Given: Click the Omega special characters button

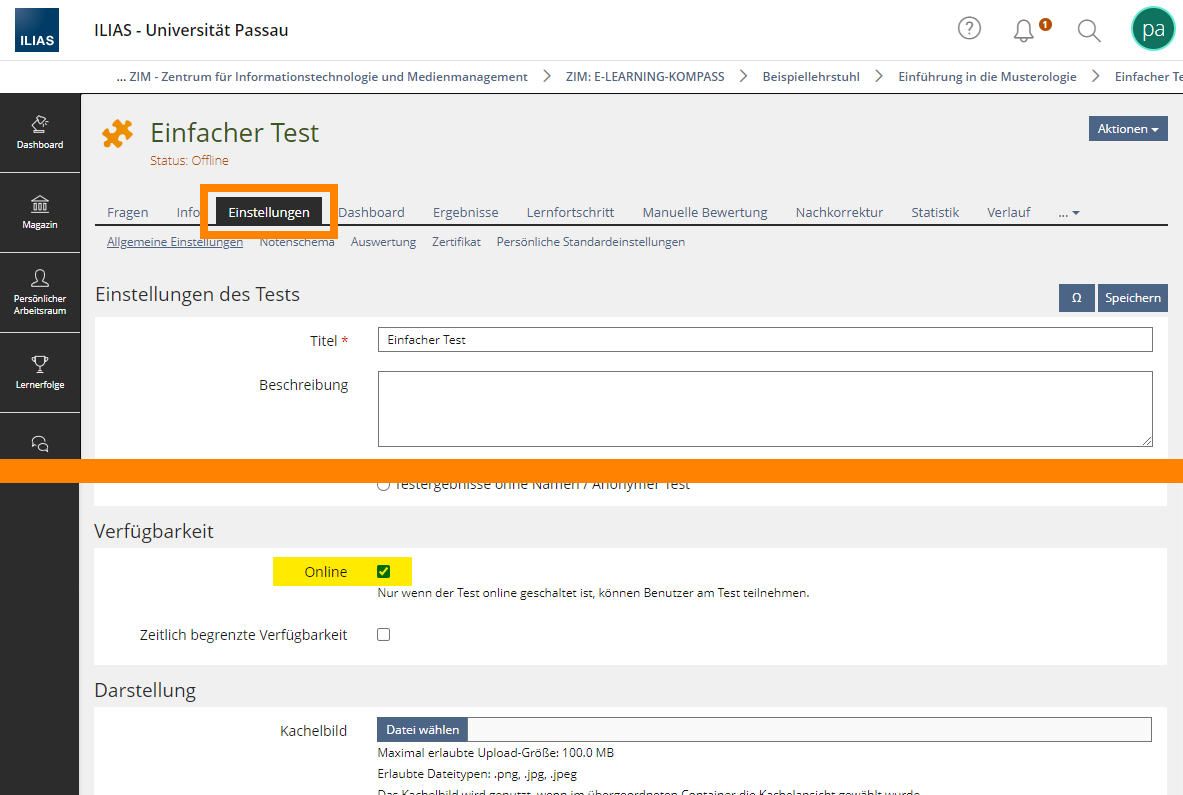Looking at the screenshot, I should pos(1077,298).
